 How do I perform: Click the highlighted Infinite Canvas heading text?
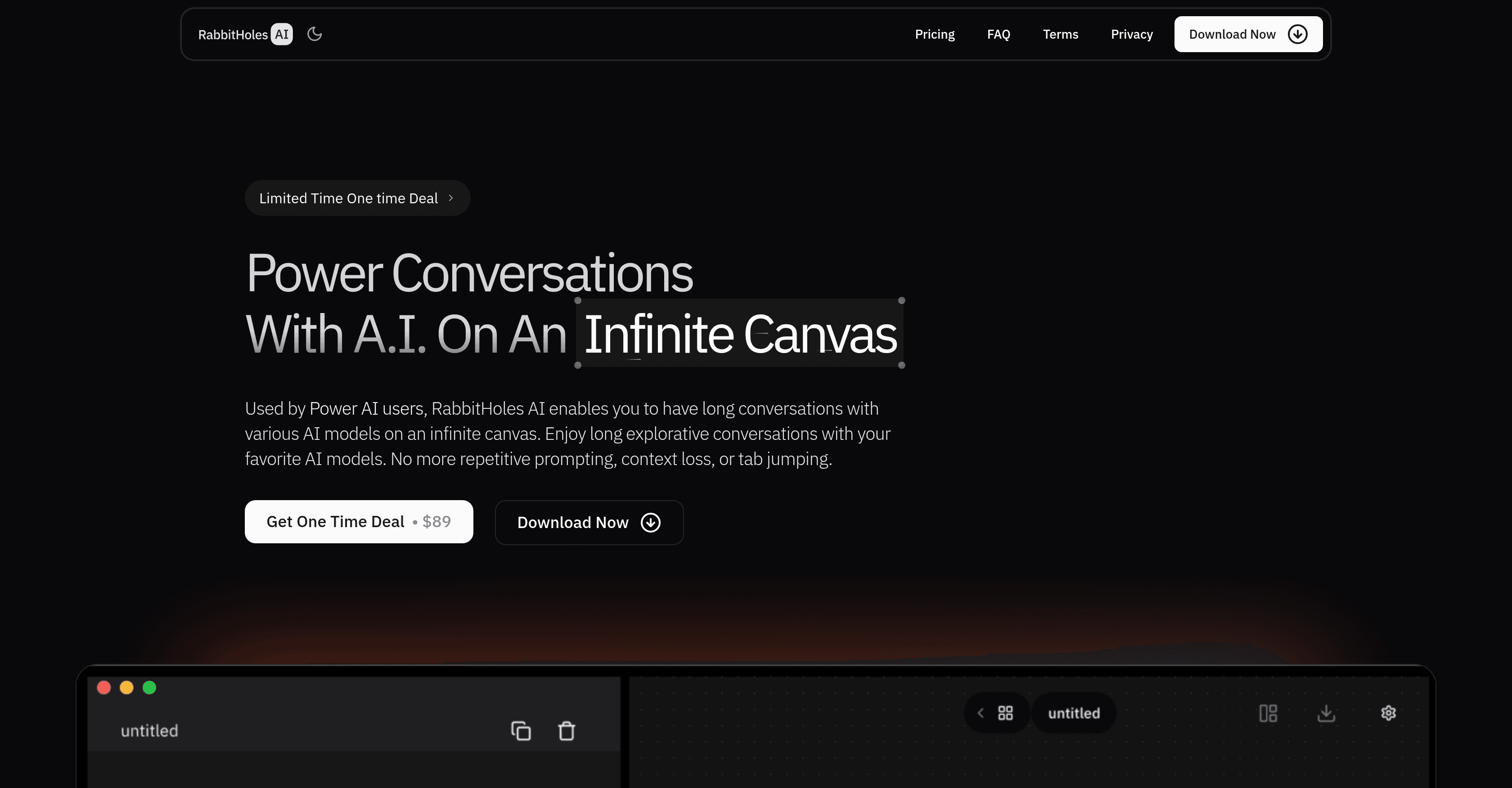(739, 334)
